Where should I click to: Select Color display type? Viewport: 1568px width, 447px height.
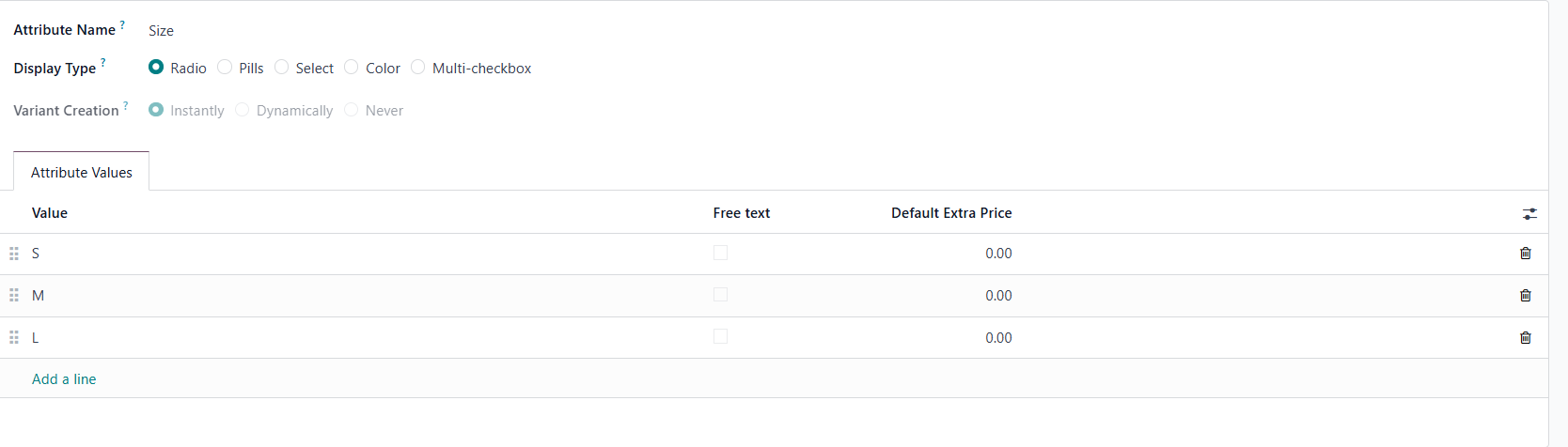tap(352, 68)
